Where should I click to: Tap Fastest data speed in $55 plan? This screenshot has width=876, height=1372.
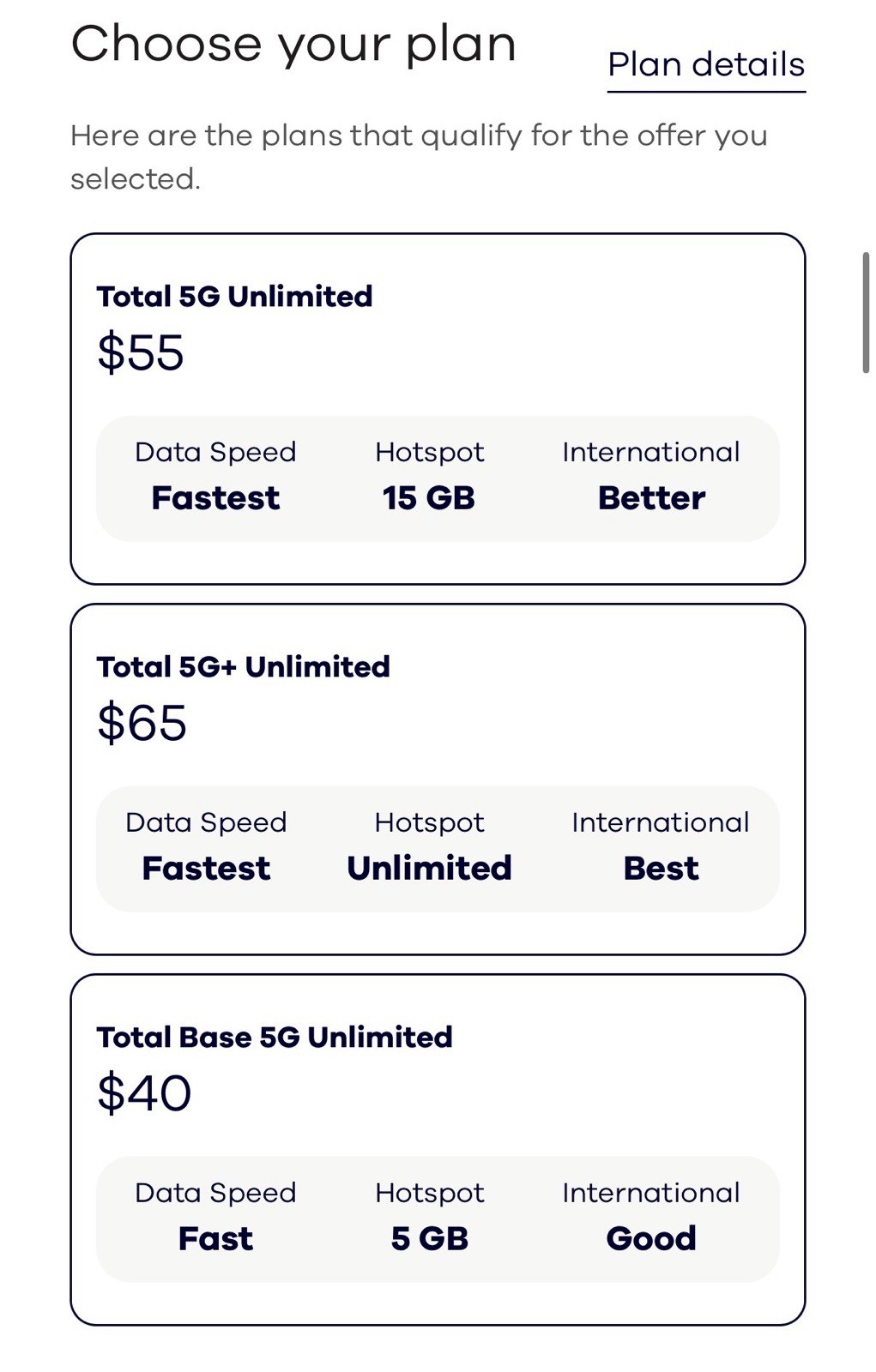(215, 498)
